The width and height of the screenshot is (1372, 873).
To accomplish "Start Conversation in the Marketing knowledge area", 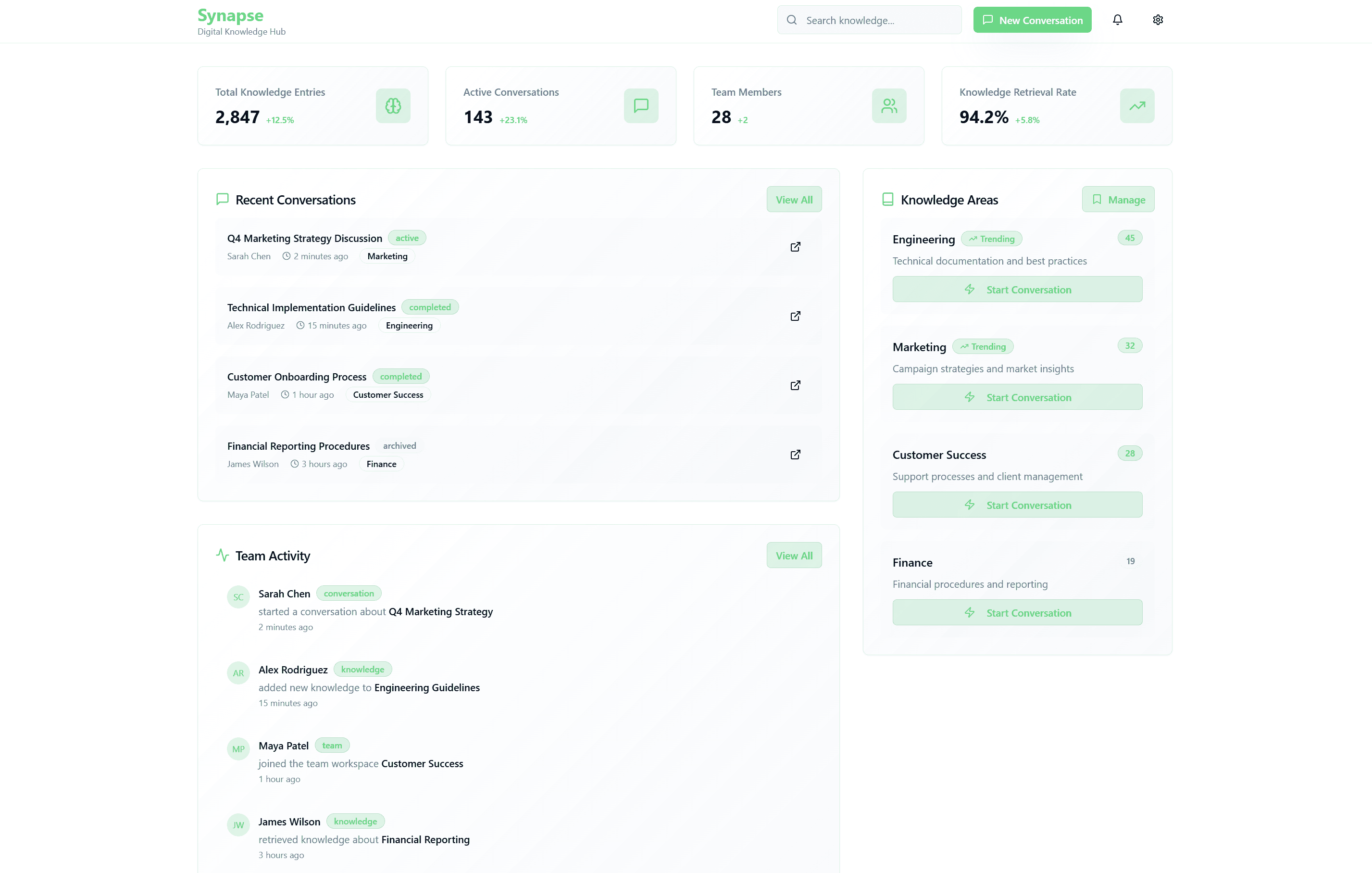I will click(1017, 397).
